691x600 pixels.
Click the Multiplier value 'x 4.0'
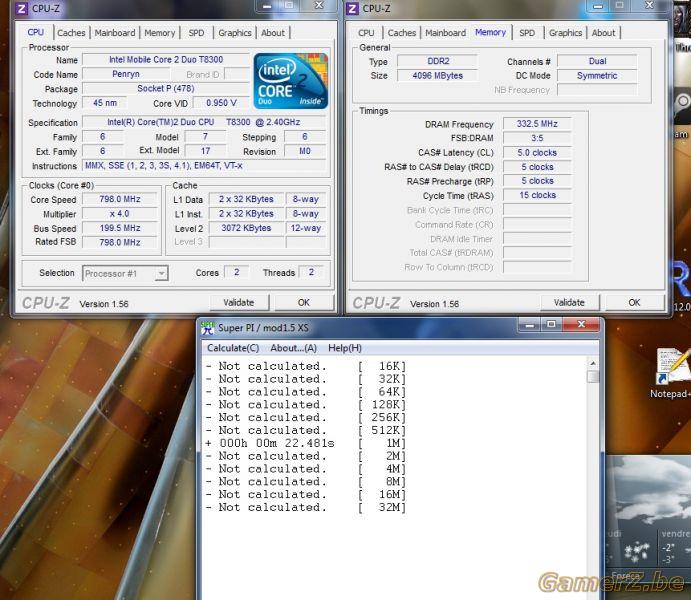pyautogui.click(x=119, y=214)
